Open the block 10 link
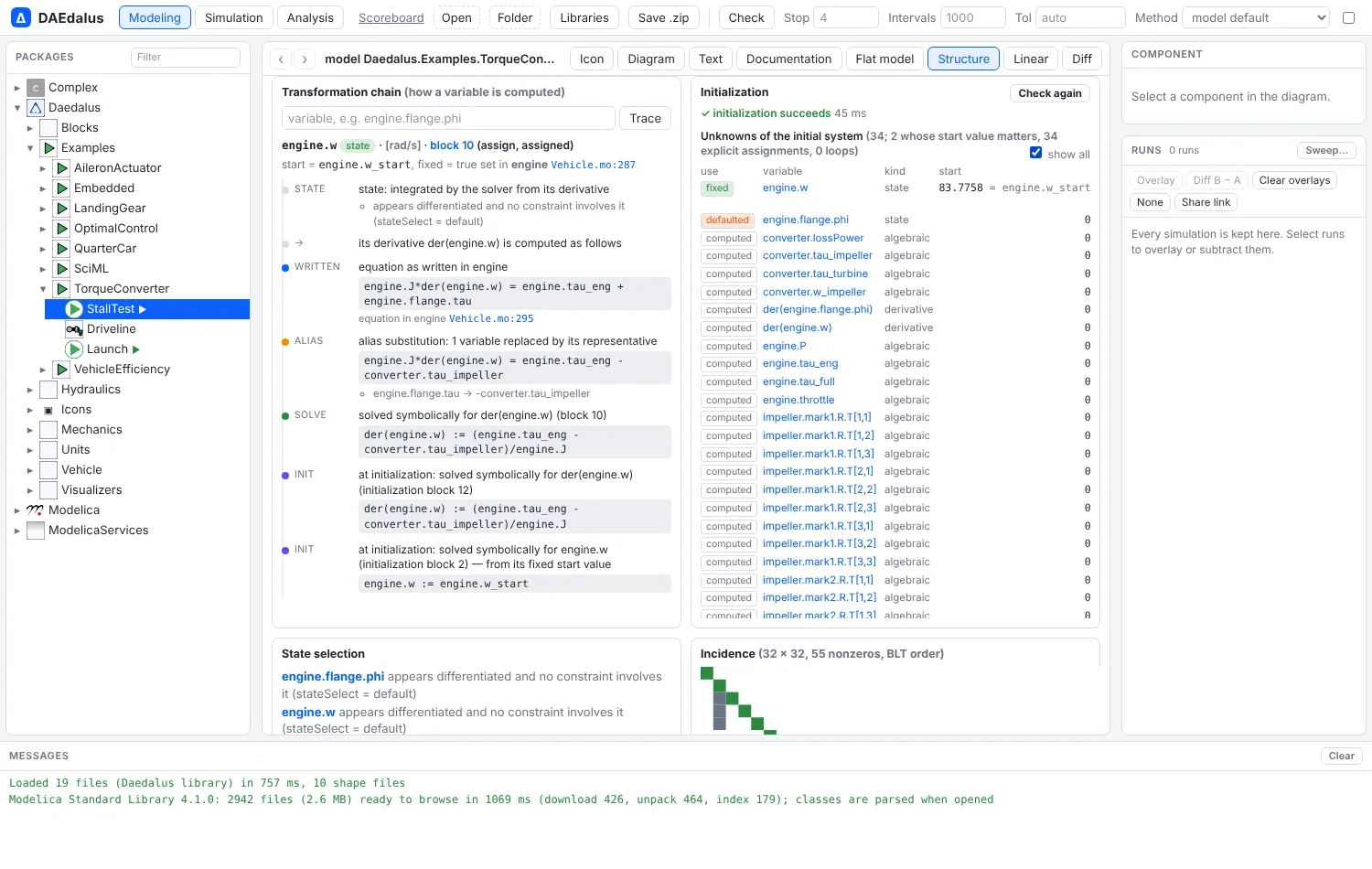Image resolution: width=1372 pixels, height=869 pixels. point(452,145)
